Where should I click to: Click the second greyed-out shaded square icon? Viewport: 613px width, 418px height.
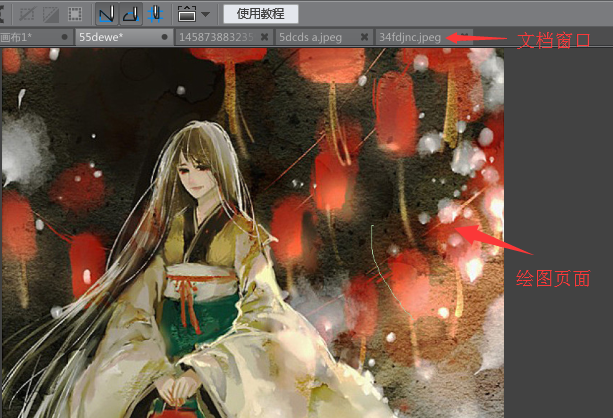[51, 14]
